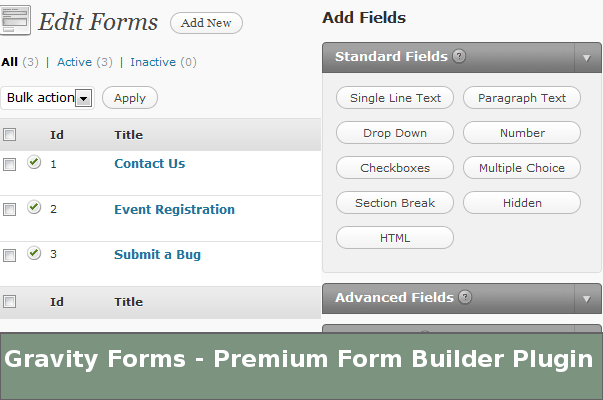
Task: Click the Standard Fields help icon
Action: pyautogui.click(x=459, y=56)
